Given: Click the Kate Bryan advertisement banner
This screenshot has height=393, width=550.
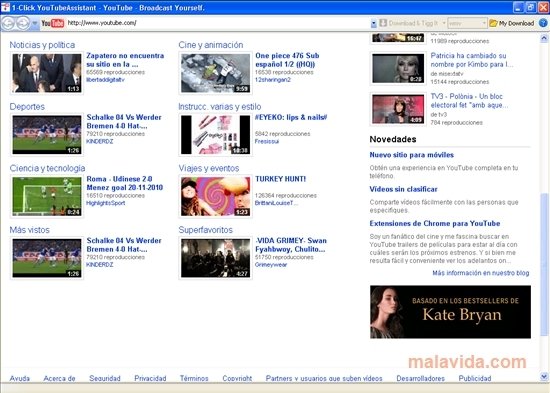Looking at the screenshot, I should click(450, 312).
